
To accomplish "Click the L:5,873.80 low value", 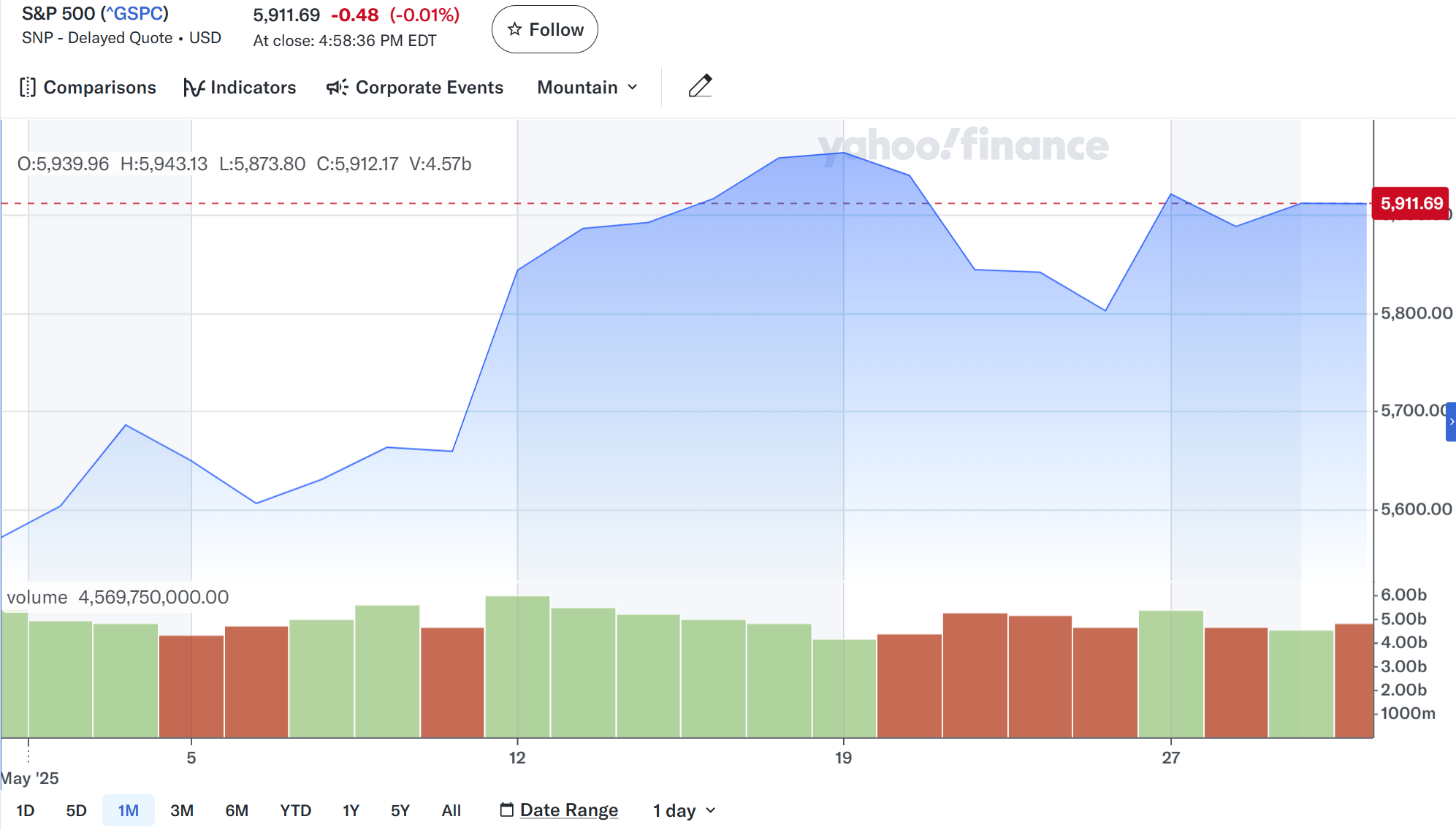I will coord(262,164).
